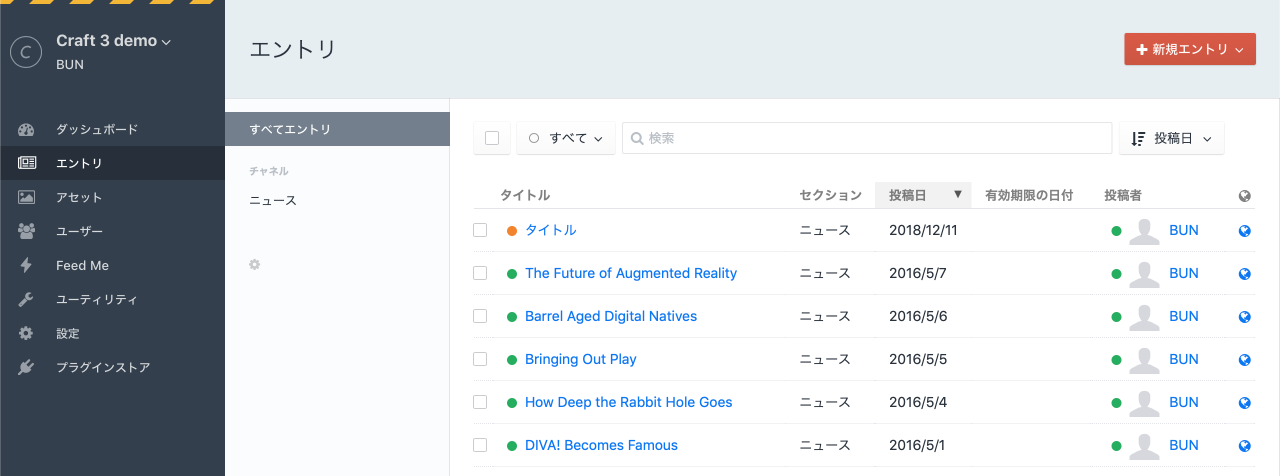Click the globe icon in table header
This screenshot has width=1280, height=476.
click(x=1244, y=196)
